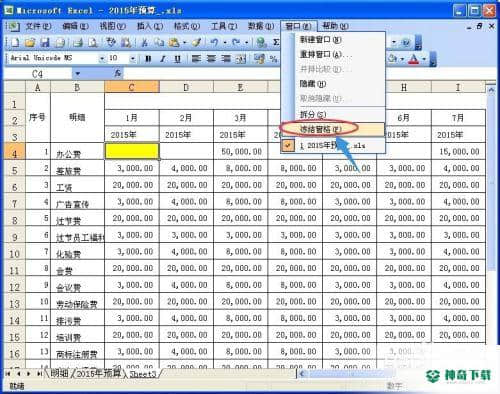Toggle Underline formatting button

[x=178, y=59]
